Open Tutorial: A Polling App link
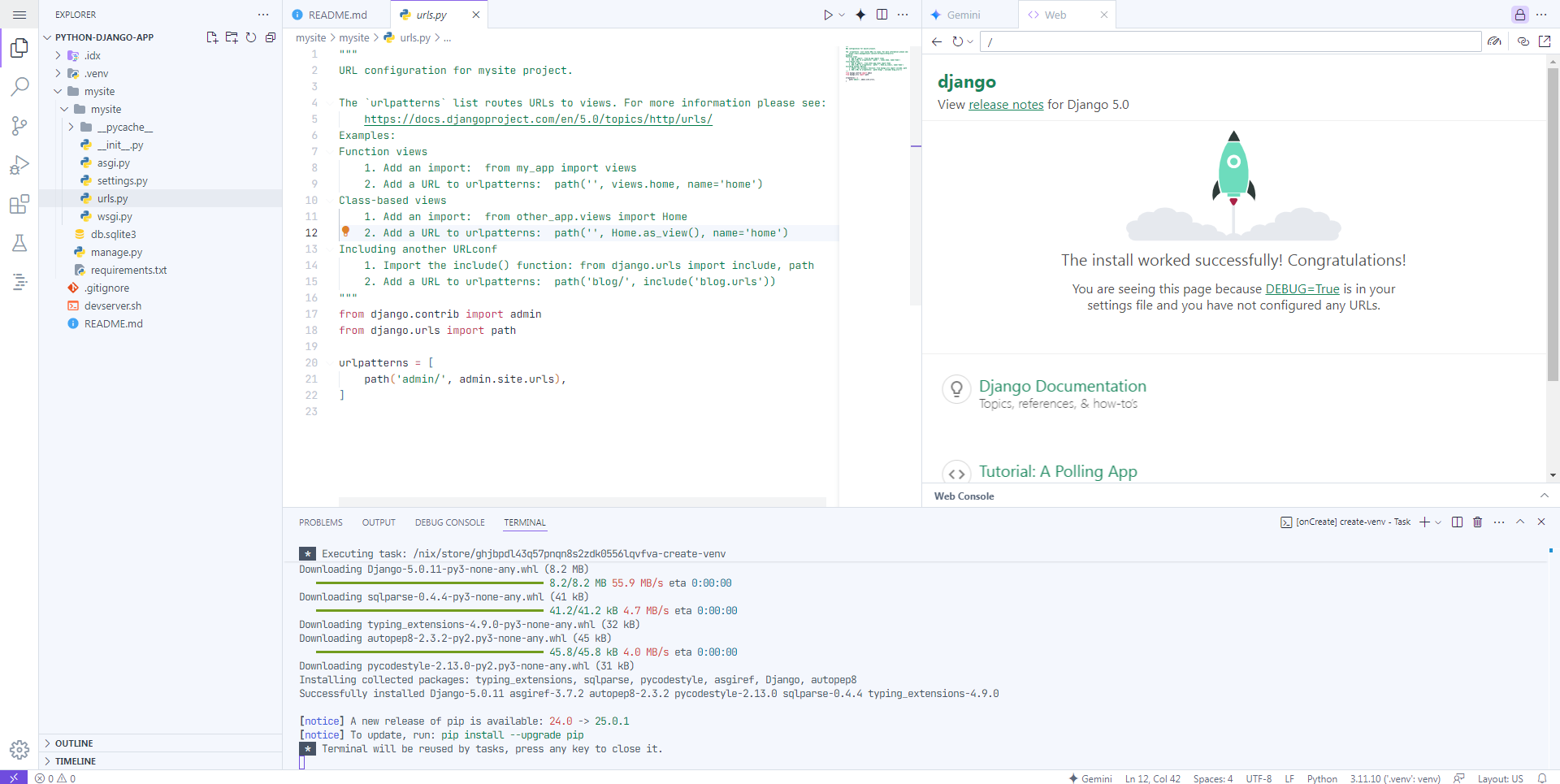Viewport: 1560px width, 784px height. [1057, 472]
